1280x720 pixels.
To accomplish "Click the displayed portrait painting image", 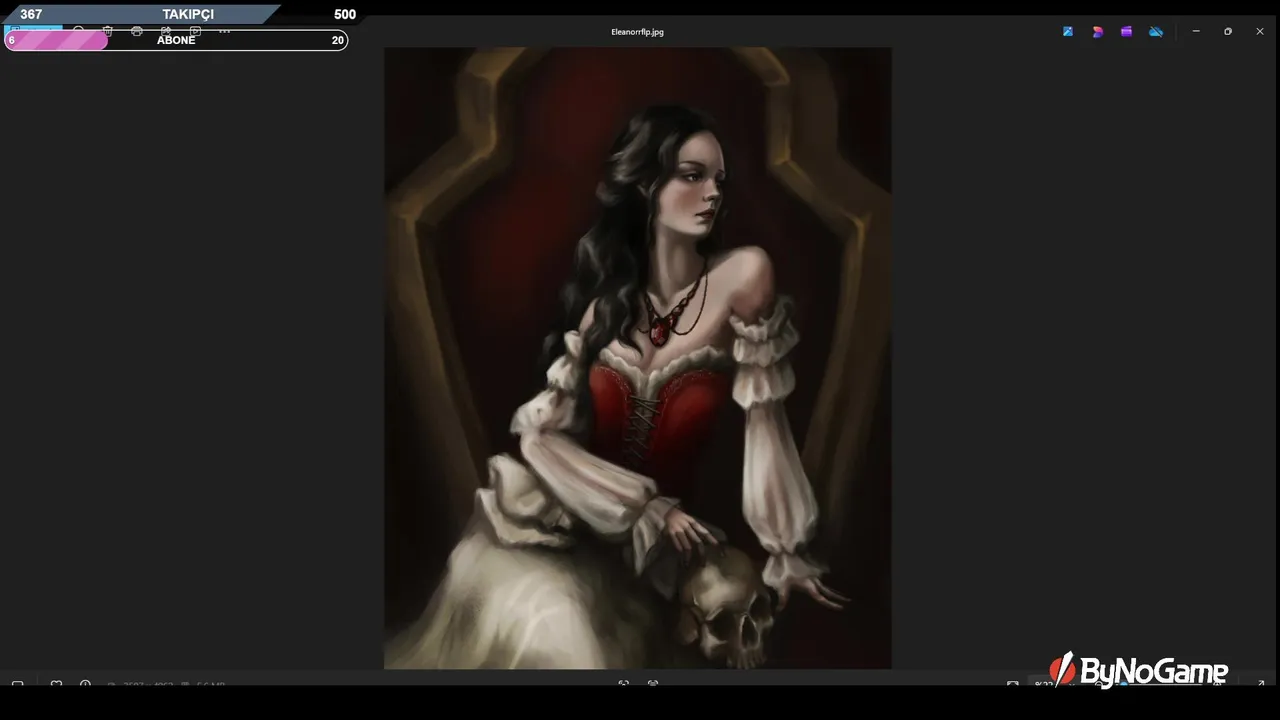I will coord(638,358).
